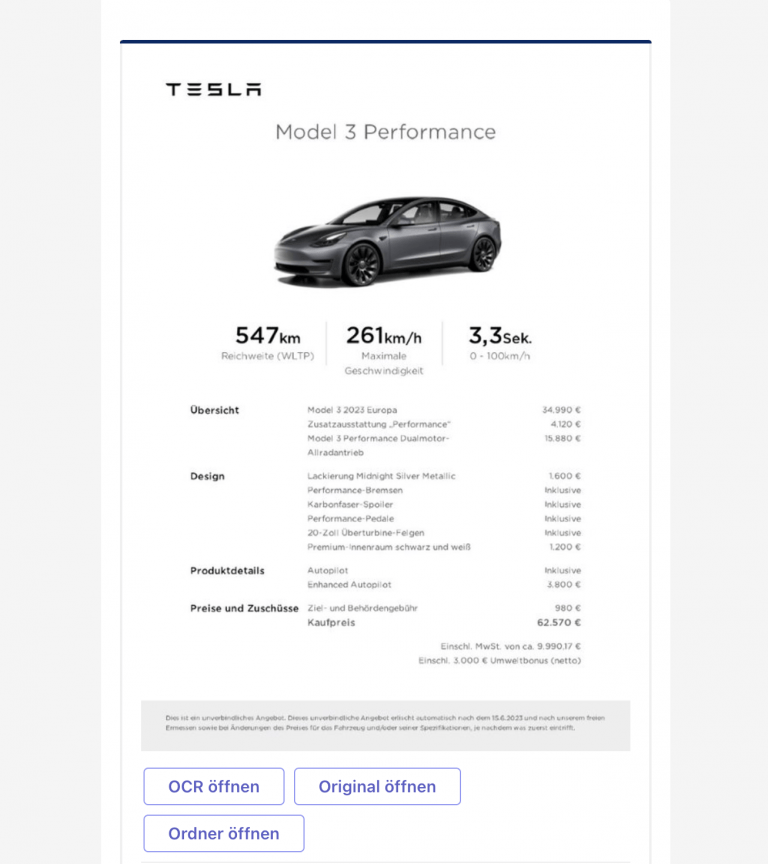This screenshot has height=864, width=768.
Task: Click the gray disclaimer text box
Action: tap(386, 726)
